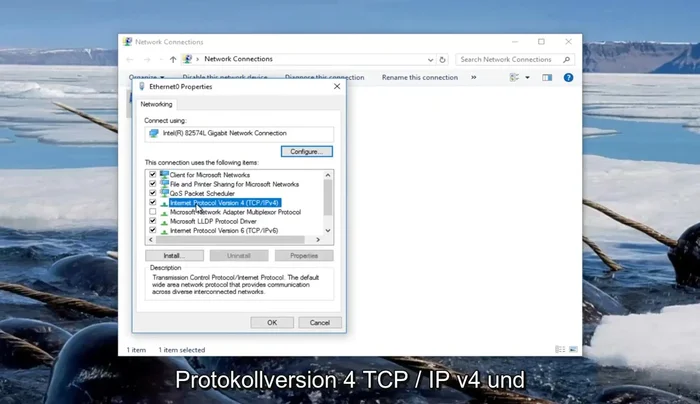
Task: Click items list scroll right arrow
Action: coord(318,240)
